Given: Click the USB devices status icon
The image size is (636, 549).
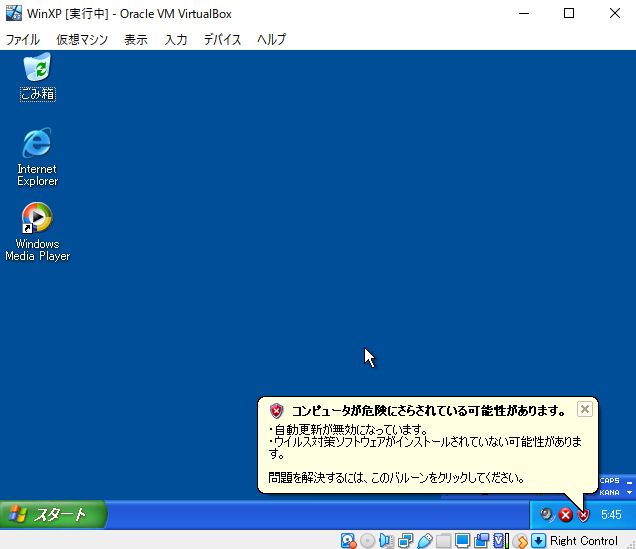Looking at the screenshot, I should [x=424, y=541].
